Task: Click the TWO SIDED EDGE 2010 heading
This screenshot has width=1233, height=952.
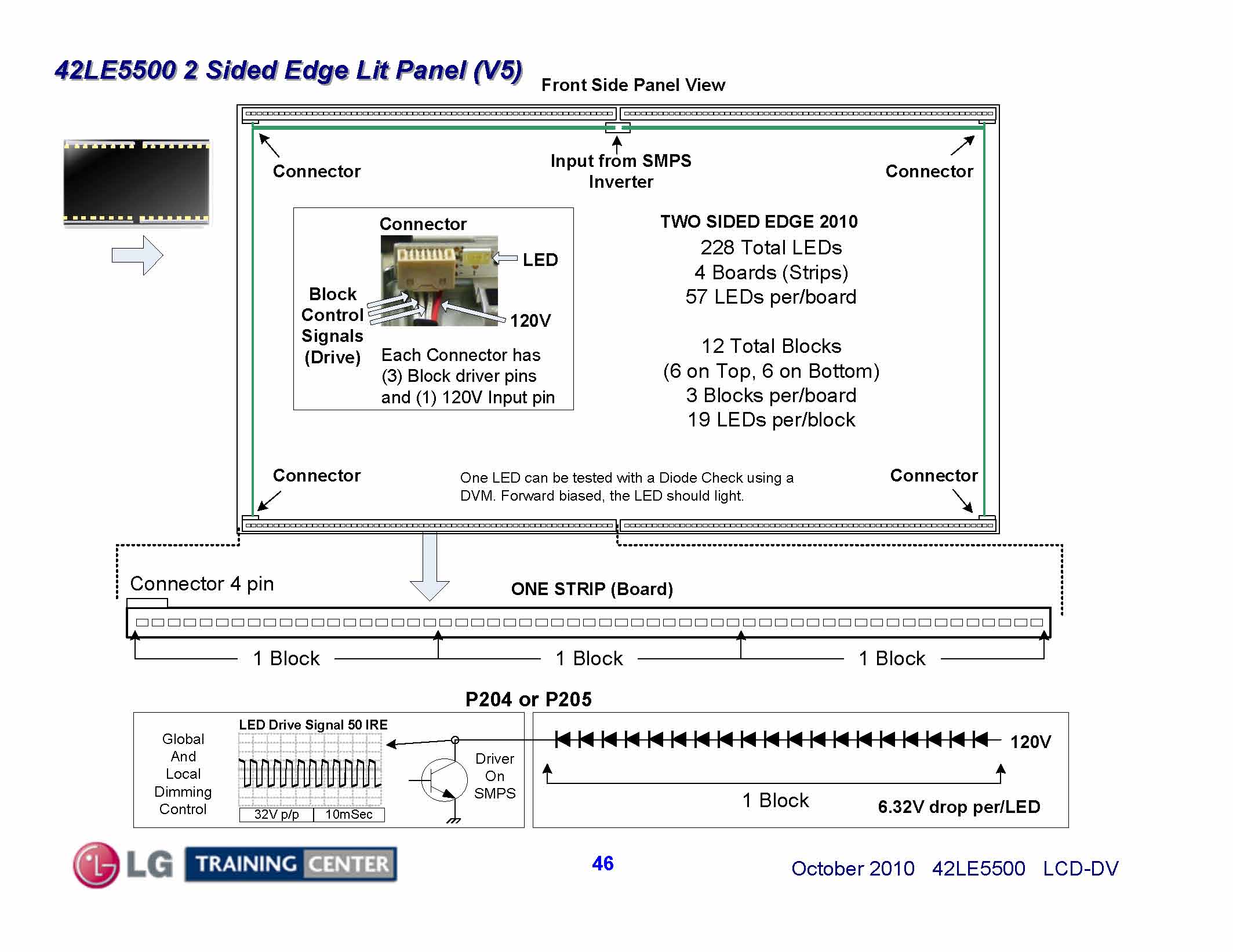Action: tap(759, 221)
